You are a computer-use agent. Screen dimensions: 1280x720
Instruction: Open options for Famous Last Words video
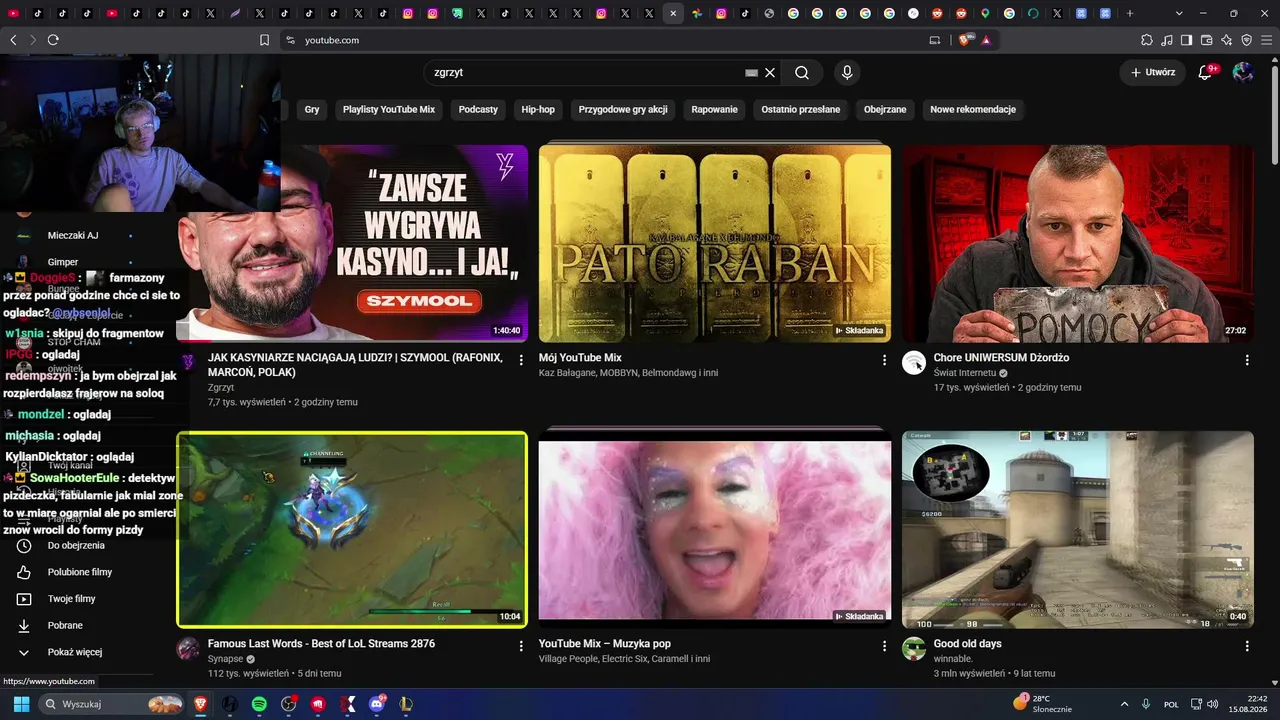click(x=521, y=646)
